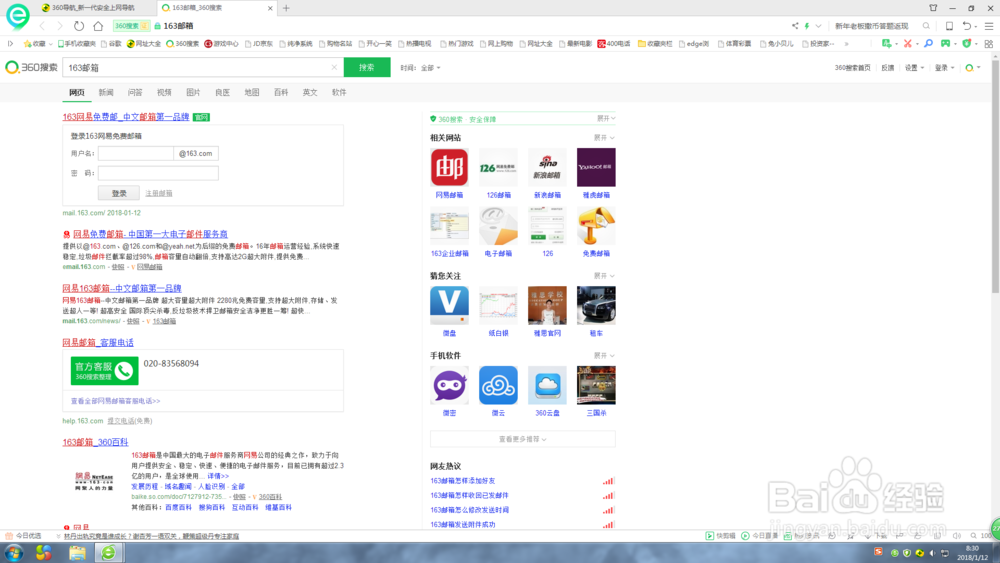Go to the browser home page icon
Screen dimensions: 1000x563
98,26
